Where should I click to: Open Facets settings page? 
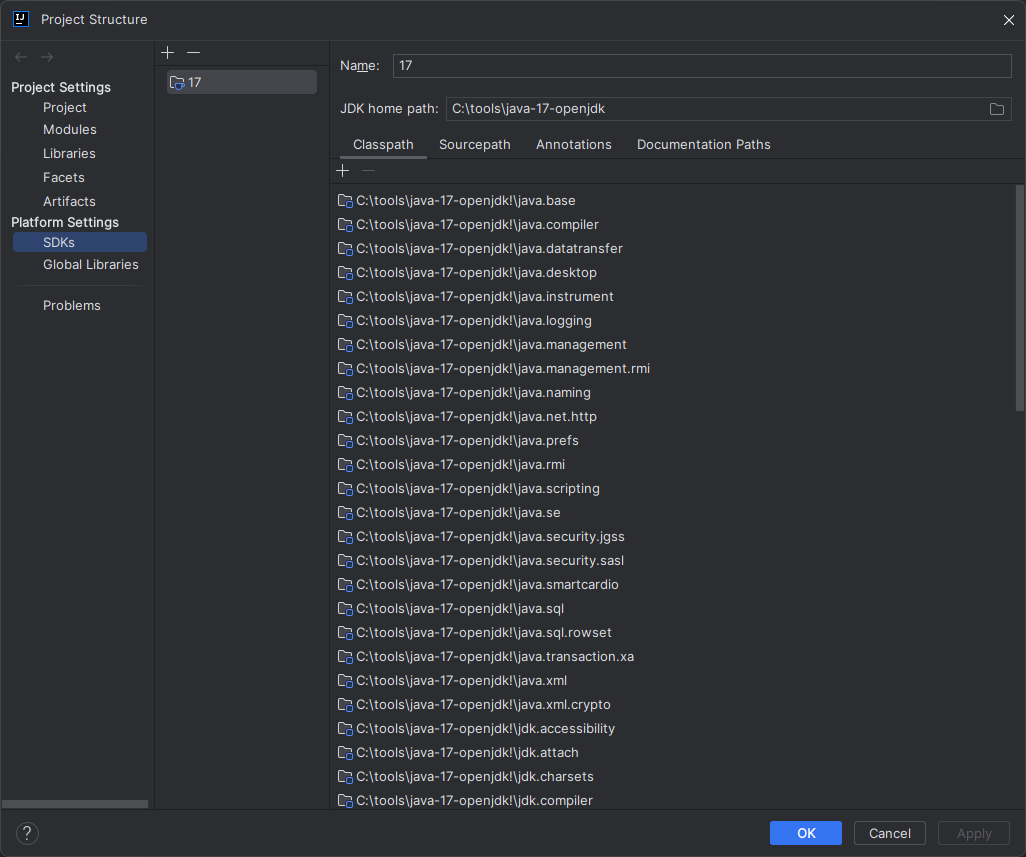(x=63, y=178)
